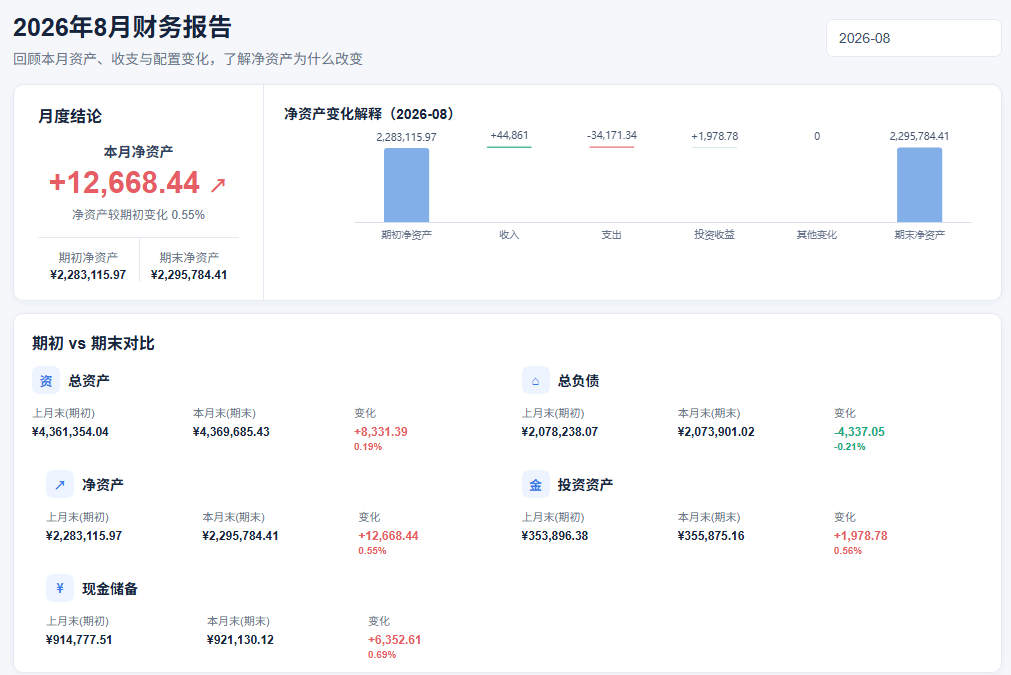Click the +8,331.39 total assets change
The width and height of the screenshot is (1011, 675).
click(380, 432)
